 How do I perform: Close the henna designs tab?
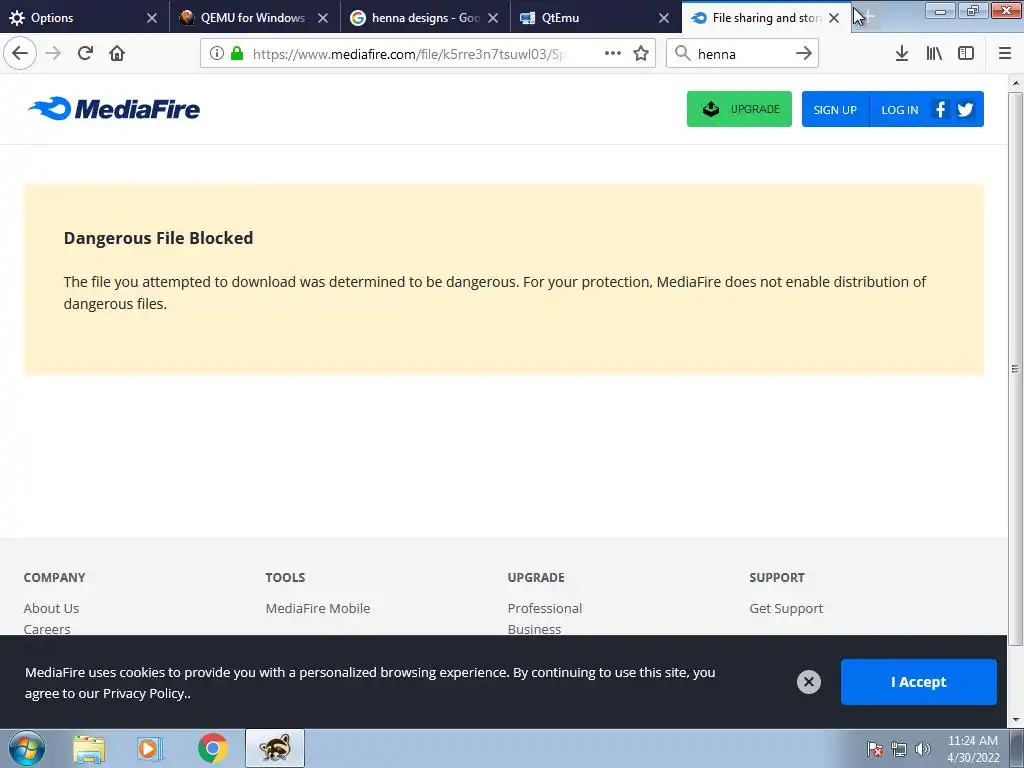pos(493,18)
